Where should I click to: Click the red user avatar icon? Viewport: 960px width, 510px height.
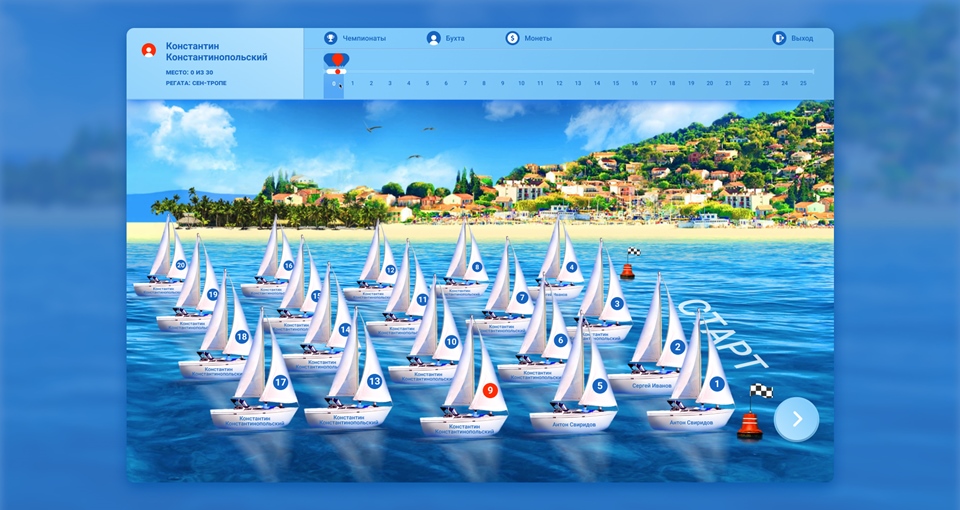[149, 50]
